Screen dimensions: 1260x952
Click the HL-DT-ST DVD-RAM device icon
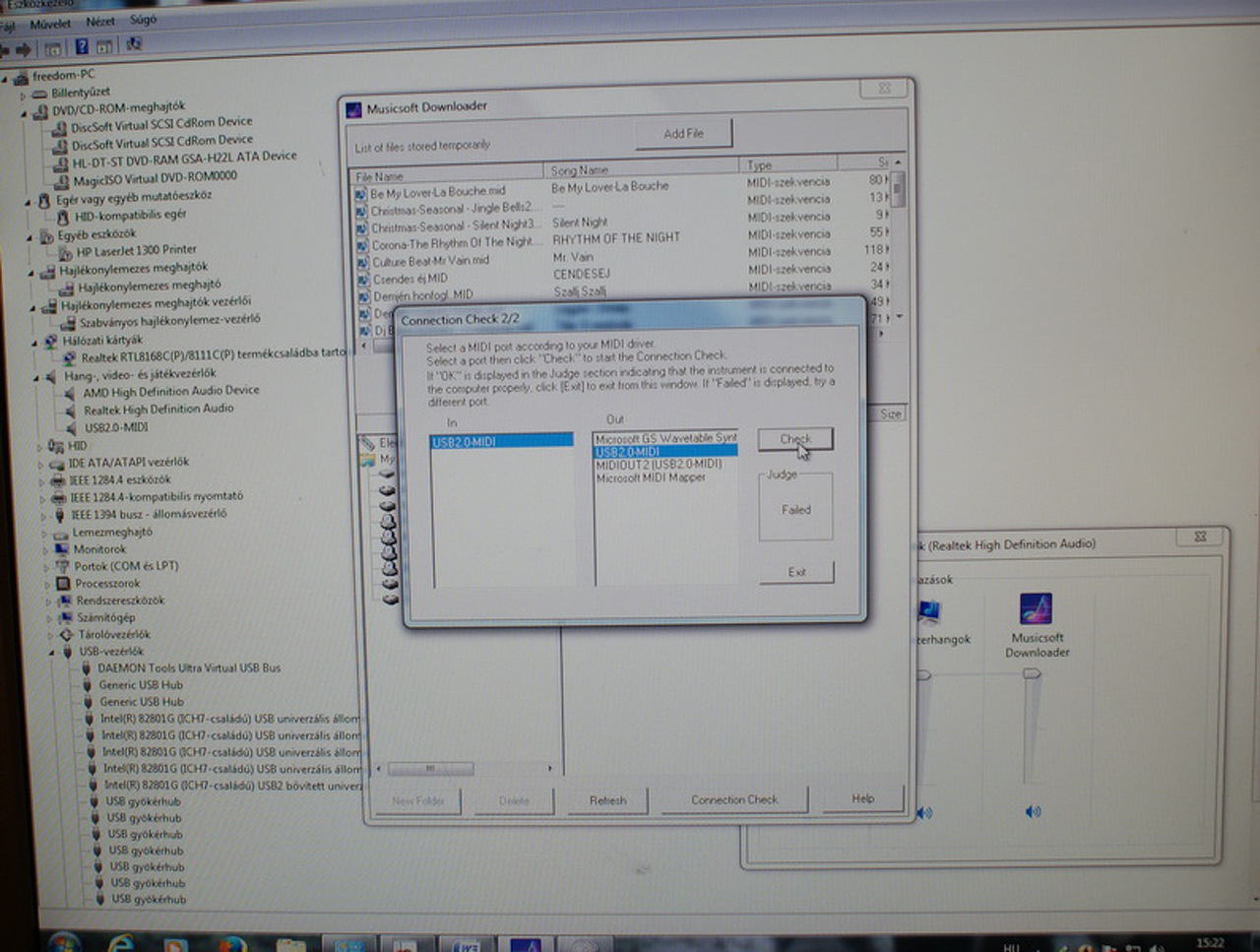pos(60,162)
